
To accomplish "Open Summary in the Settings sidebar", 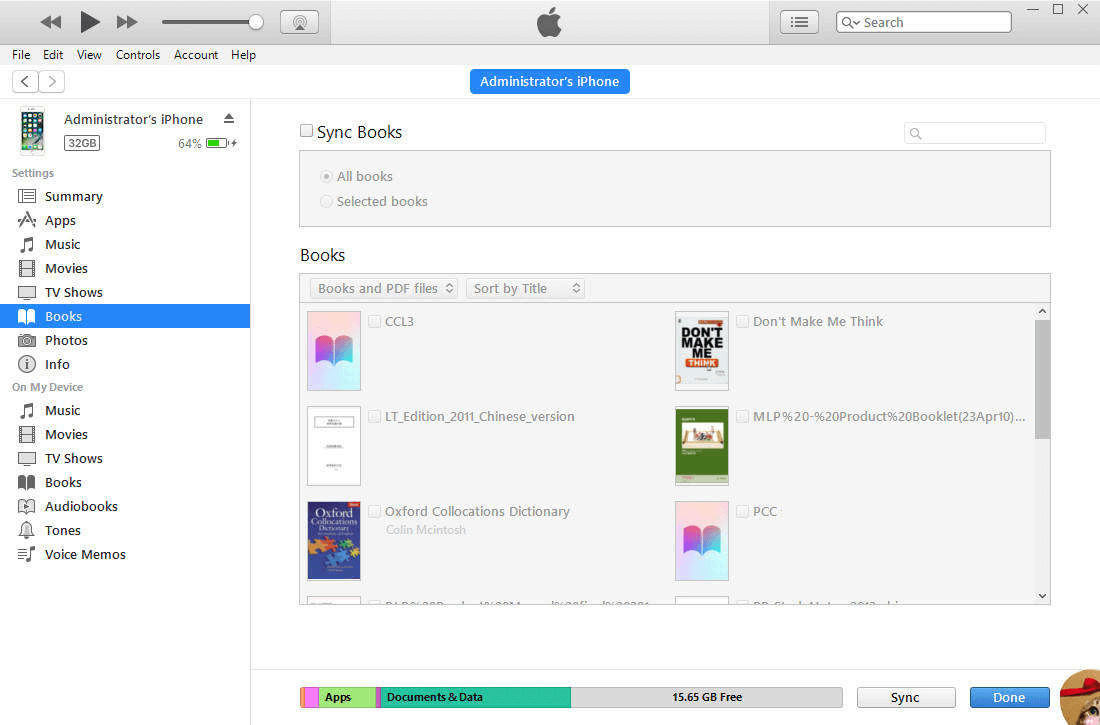I will click(x=73, y=197).
